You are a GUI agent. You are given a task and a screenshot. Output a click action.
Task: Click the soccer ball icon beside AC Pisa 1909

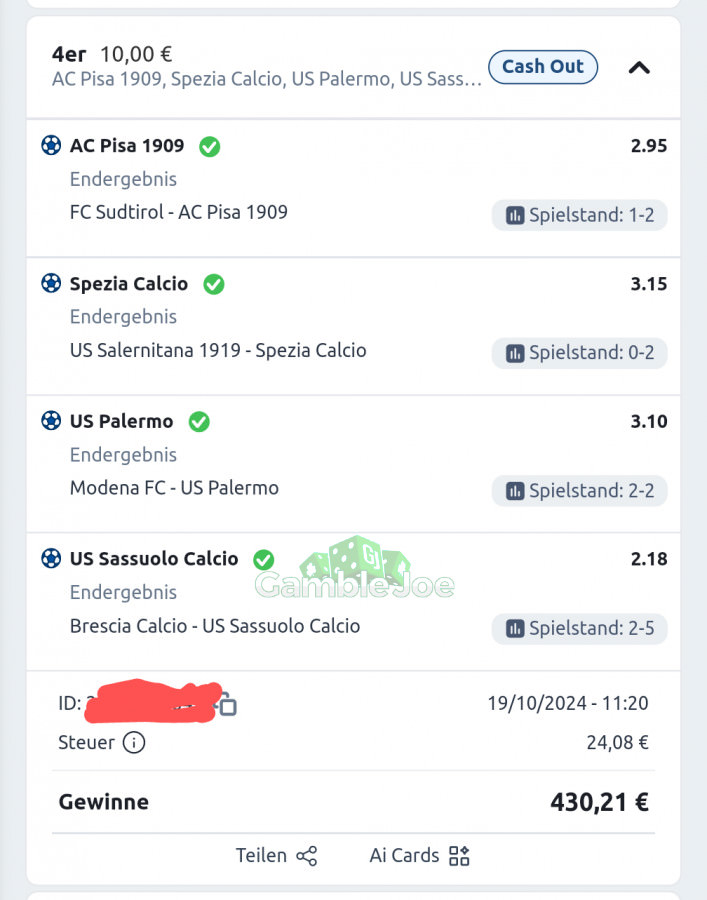[51, 145]
